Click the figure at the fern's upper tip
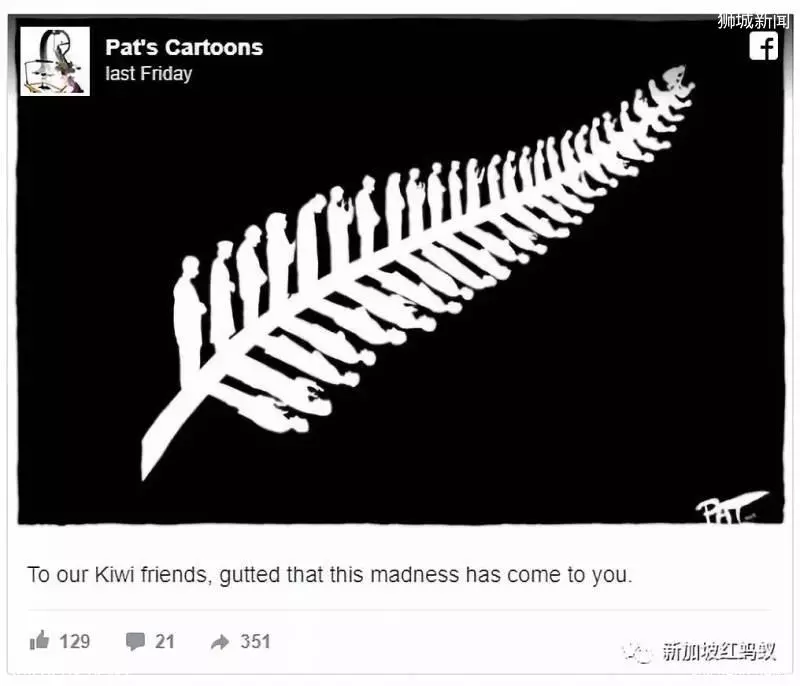This screenshot has width=800, height=686. pos(673,84)
